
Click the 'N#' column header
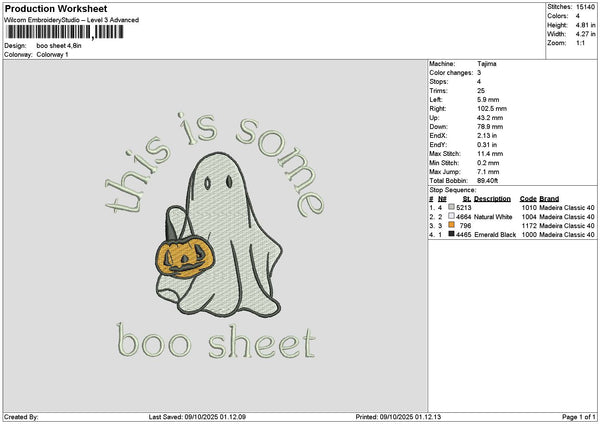(442, 199)
